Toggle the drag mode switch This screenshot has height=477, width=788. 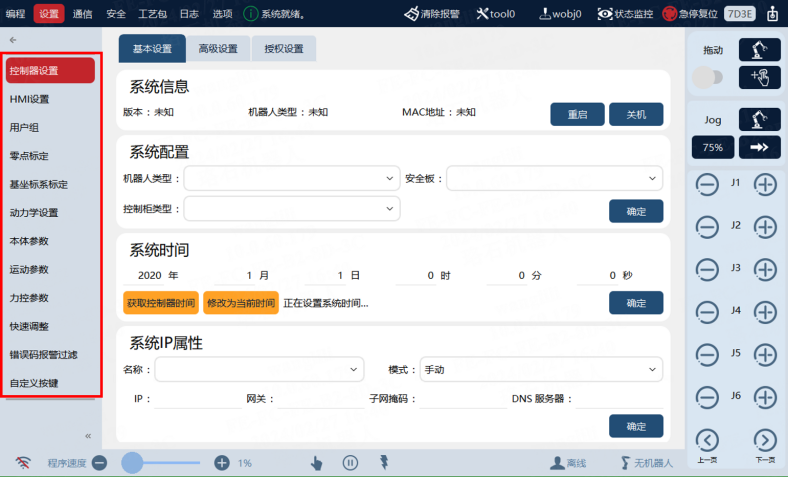[x=708, y=77]
